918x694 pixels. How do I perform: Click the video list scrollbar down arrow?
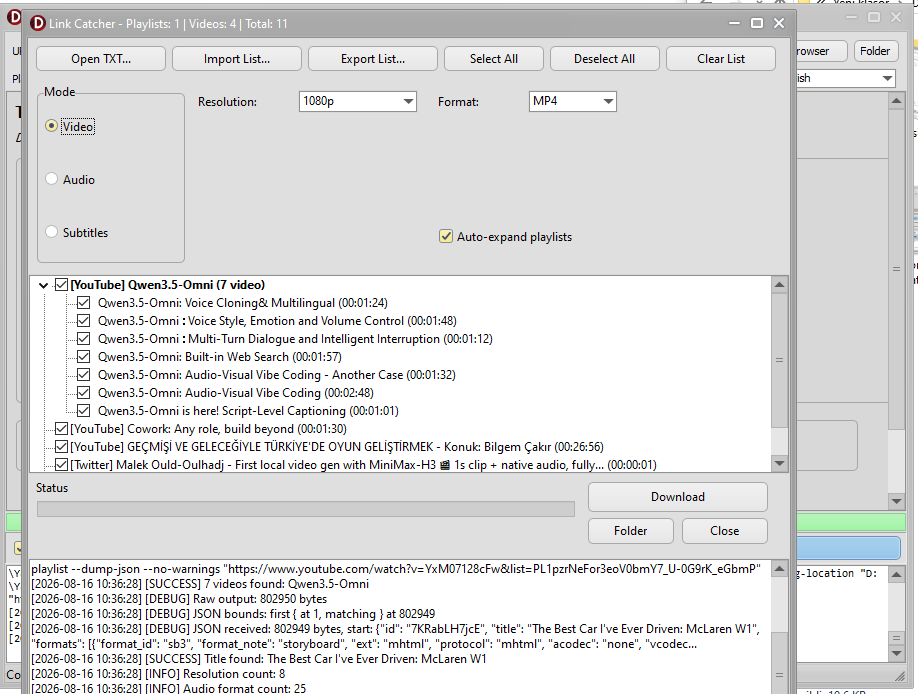[x=779, y=464]
